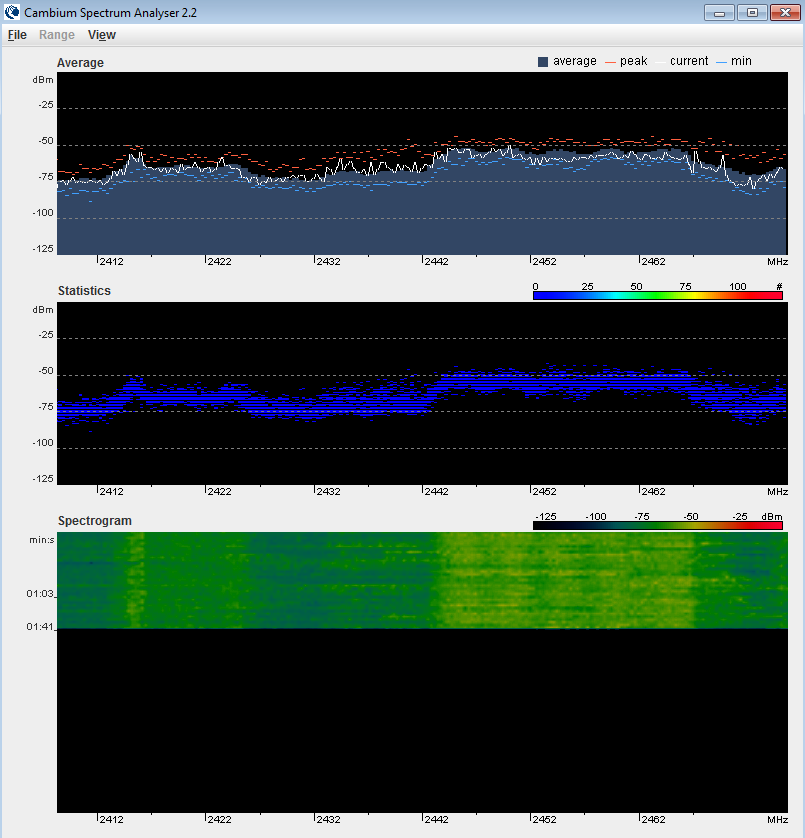This screenshot has width=805, height=838.
Task: Open the View menu
Action: click(x=101, y=35)
